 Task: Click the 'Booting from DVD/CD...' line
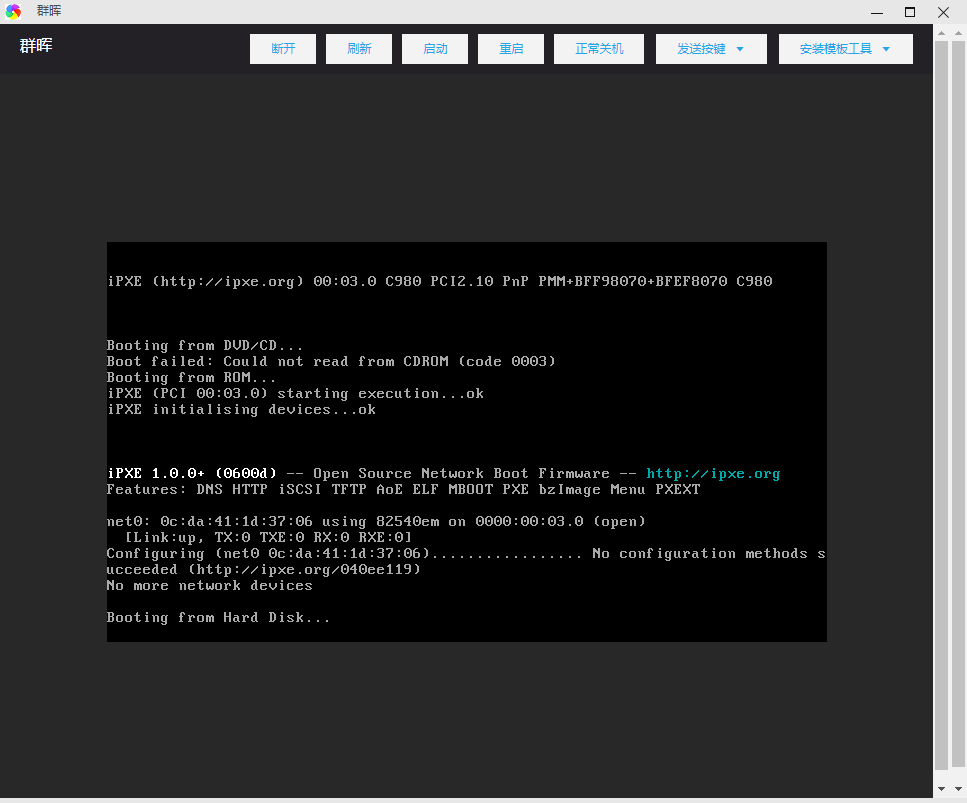tap(205, 345)
